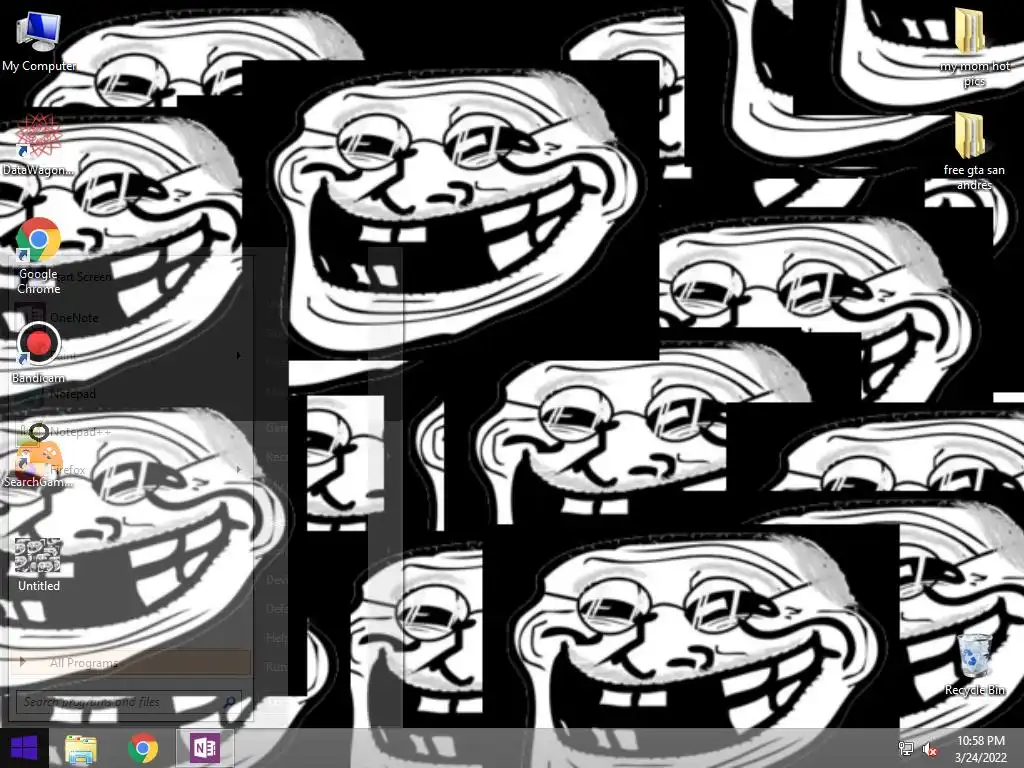Click the magnifier icon in start search

tap(229, 702)
